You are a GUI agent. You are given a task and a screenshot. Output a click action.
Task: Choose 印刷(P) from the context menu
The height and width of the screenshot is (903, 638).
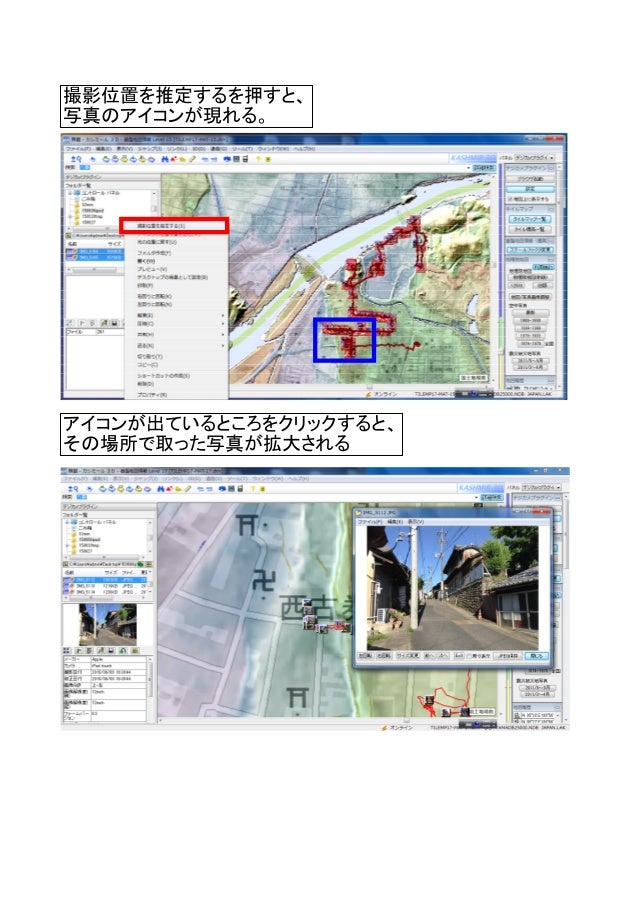tap(145, 285)
